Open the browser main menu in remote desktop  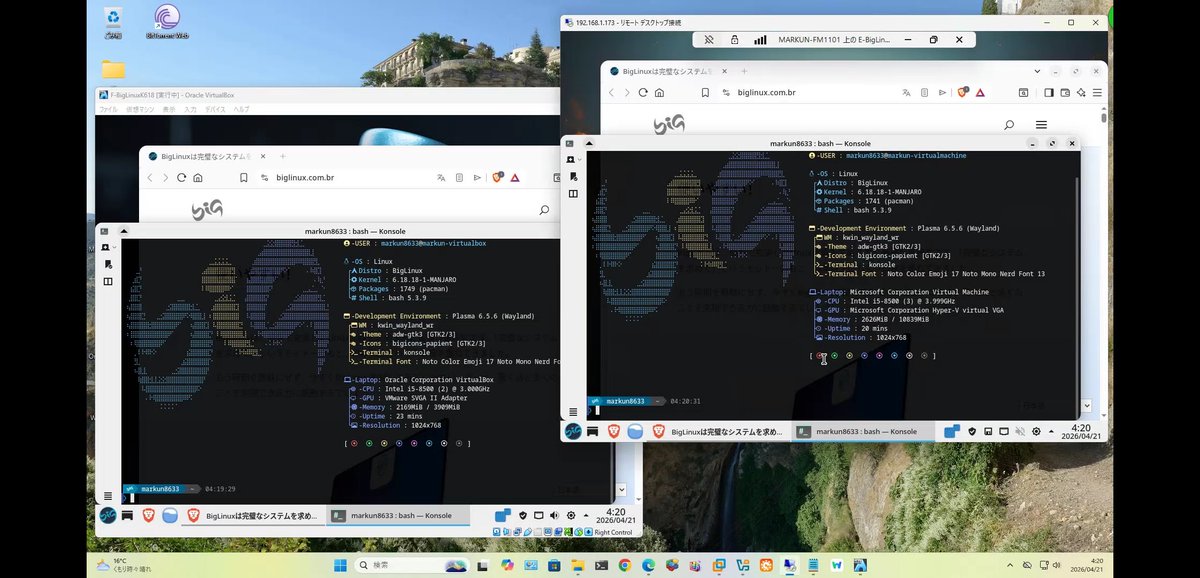[1096, 92]
